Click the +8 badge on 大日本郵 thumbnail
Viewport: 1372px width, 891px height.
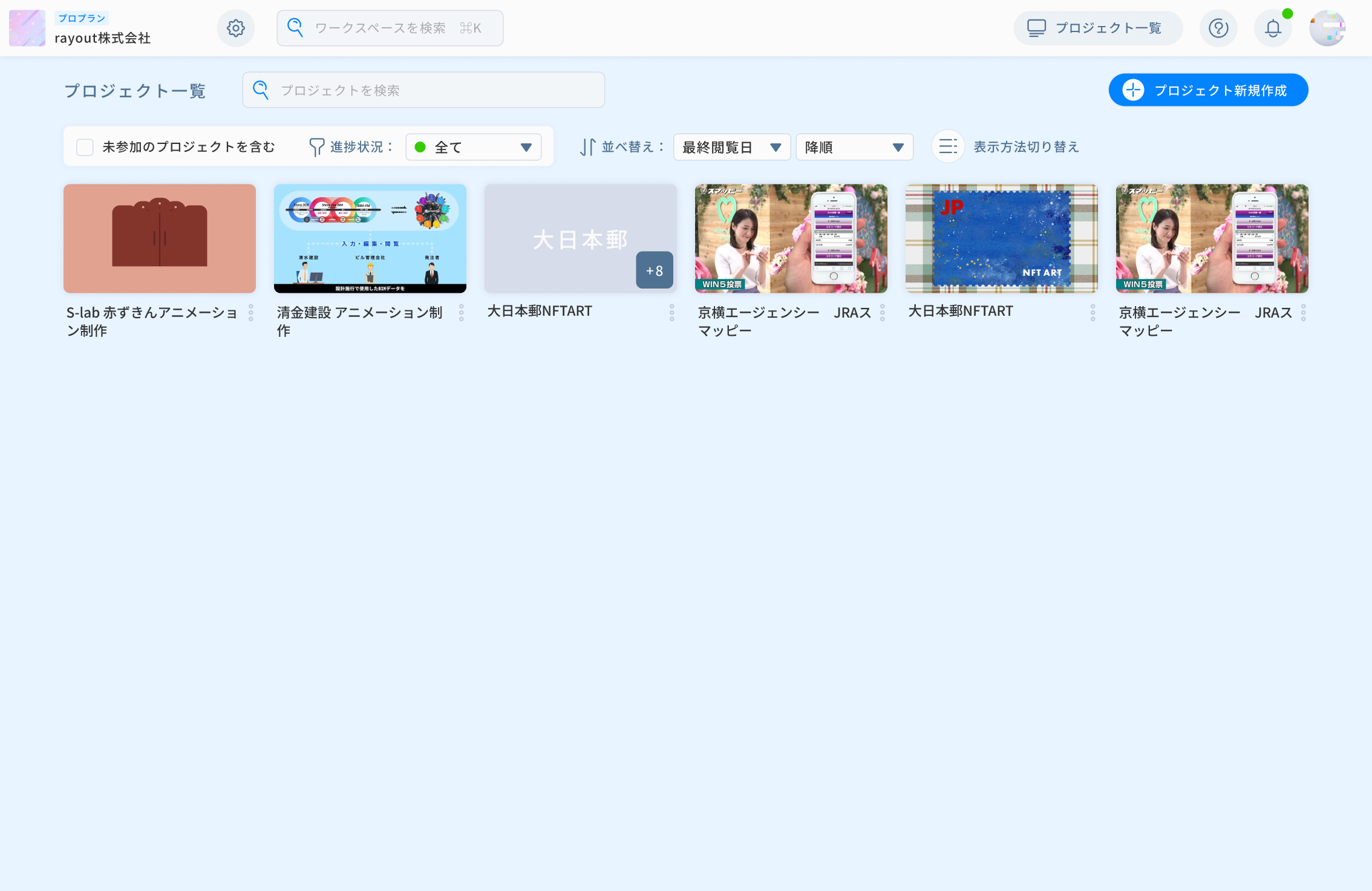(654, 270)
